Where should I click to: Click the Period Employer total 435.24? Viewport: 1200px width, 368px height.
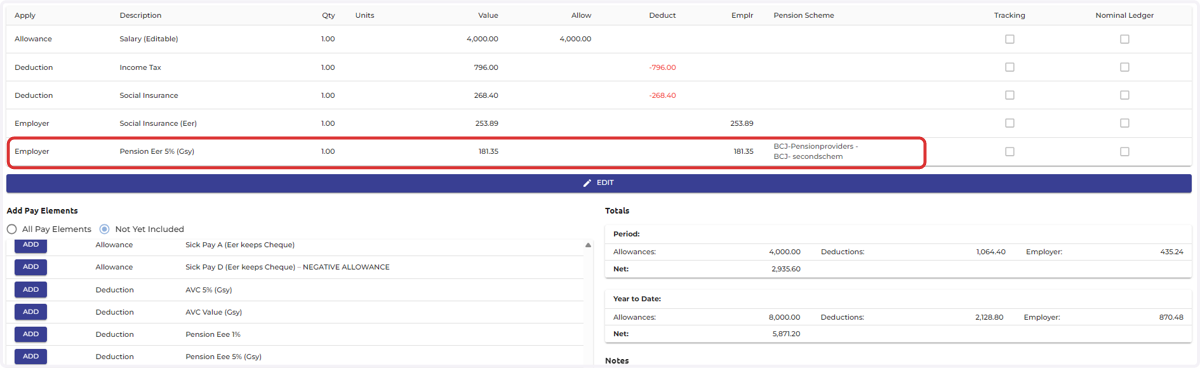[x=1172, y=252]
